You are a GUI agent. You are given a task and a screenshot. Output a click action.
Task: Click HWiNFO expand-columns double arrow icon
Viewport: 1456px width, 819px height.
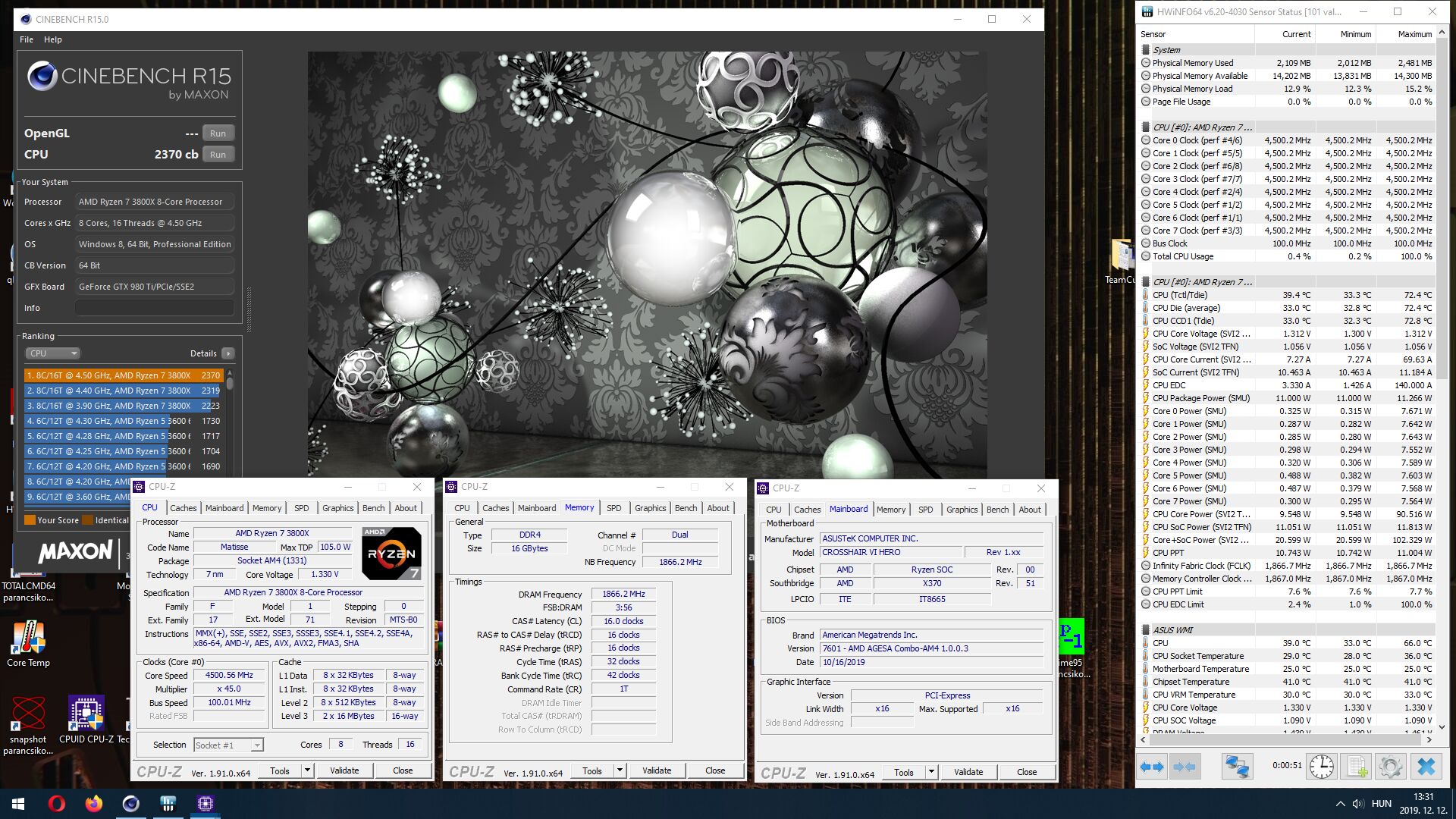(1152, 767)
